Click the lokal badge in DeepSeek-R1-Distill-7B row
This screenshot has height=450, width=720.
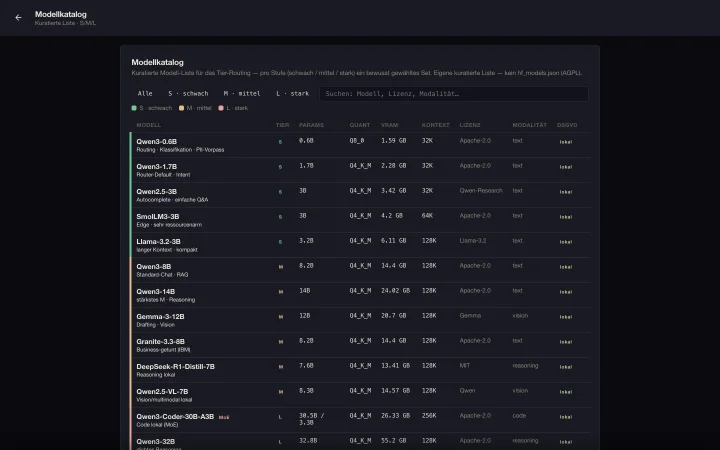coord(566,367)
